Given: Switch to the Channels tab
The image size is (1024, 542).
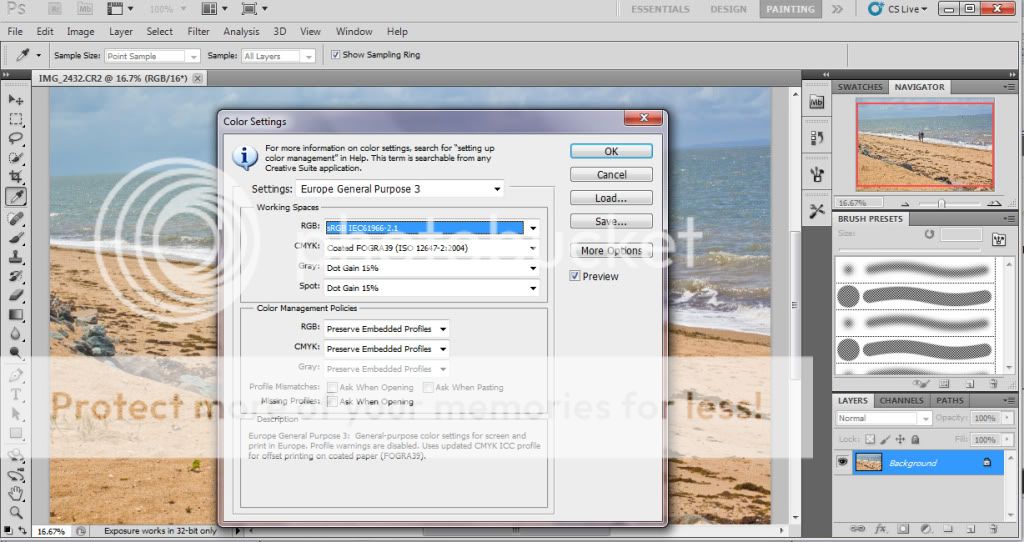Looking at the screenshot, I should tap(901, 401).
